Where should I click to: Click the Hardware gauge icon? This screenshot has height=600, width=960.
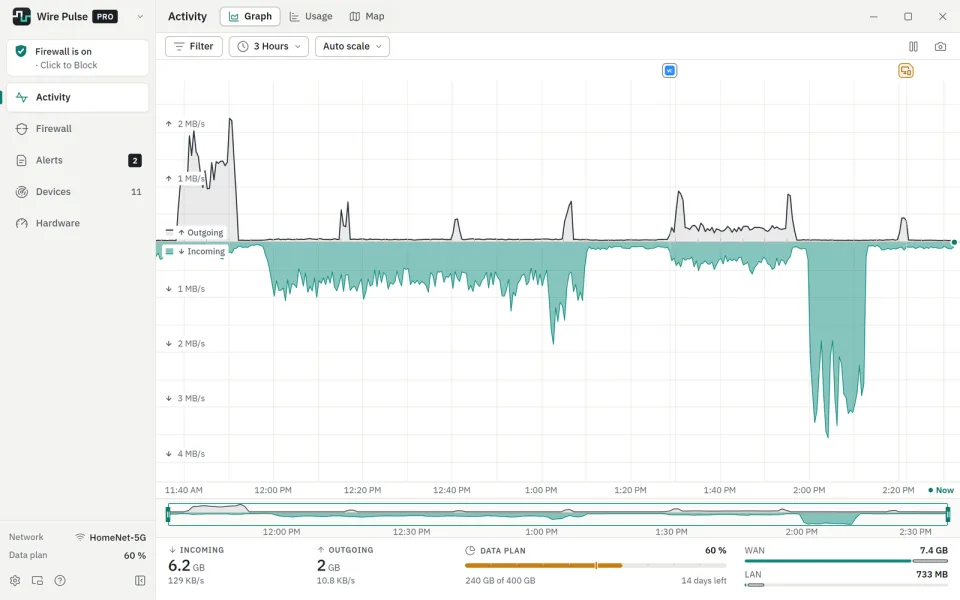pos(21,223)
